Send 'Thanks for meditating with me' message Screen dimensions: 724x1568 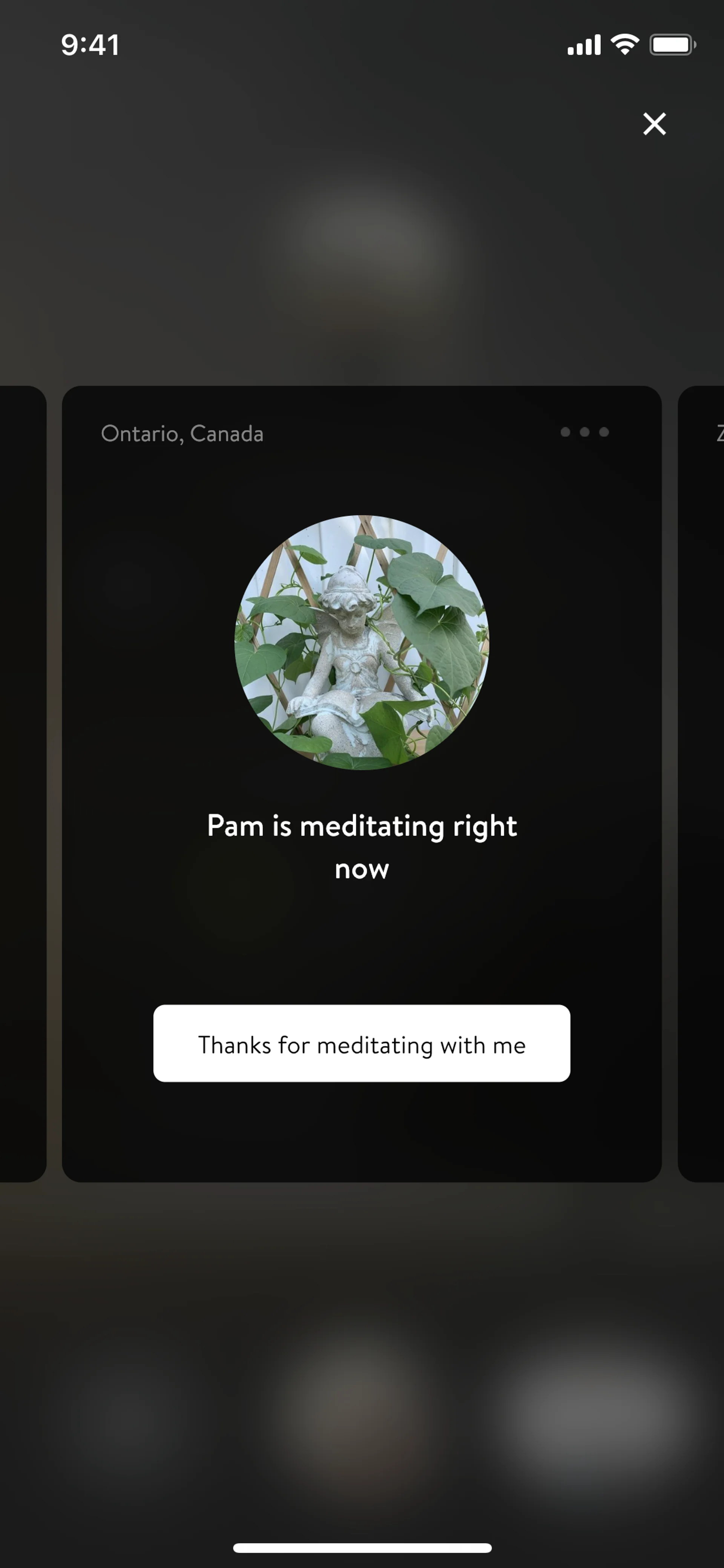pos(362,1043)
